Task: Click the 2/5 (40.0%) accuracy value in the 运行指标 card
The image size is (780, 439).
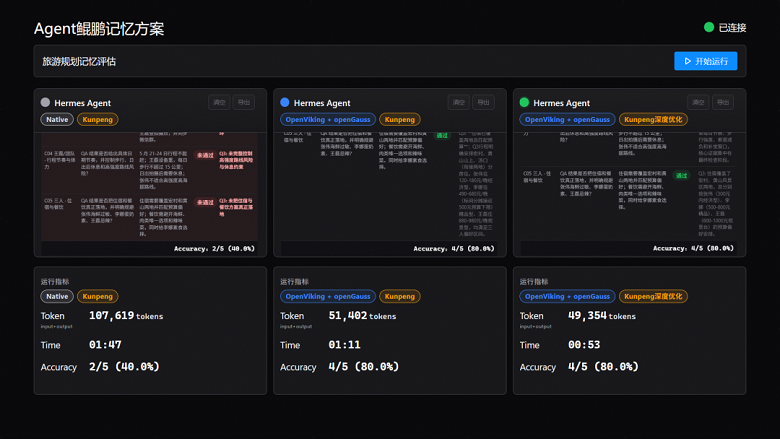Action: (124, 366)
